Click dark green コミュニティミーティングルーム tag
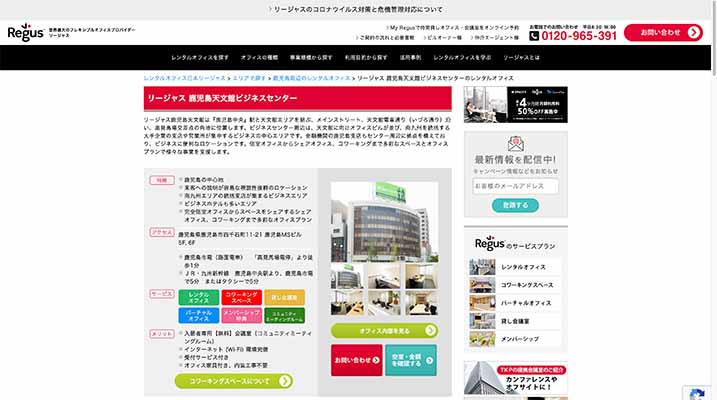 pos(284,315)
